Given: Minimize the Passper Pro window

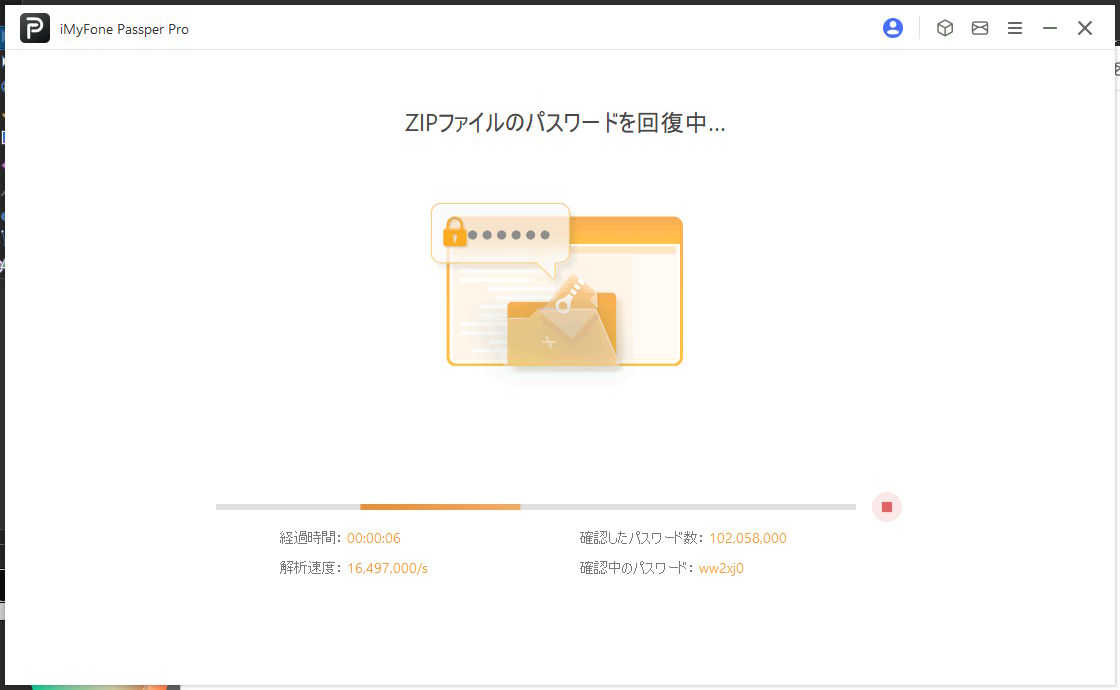Looking at the screenshot, I should point(1050,29).
